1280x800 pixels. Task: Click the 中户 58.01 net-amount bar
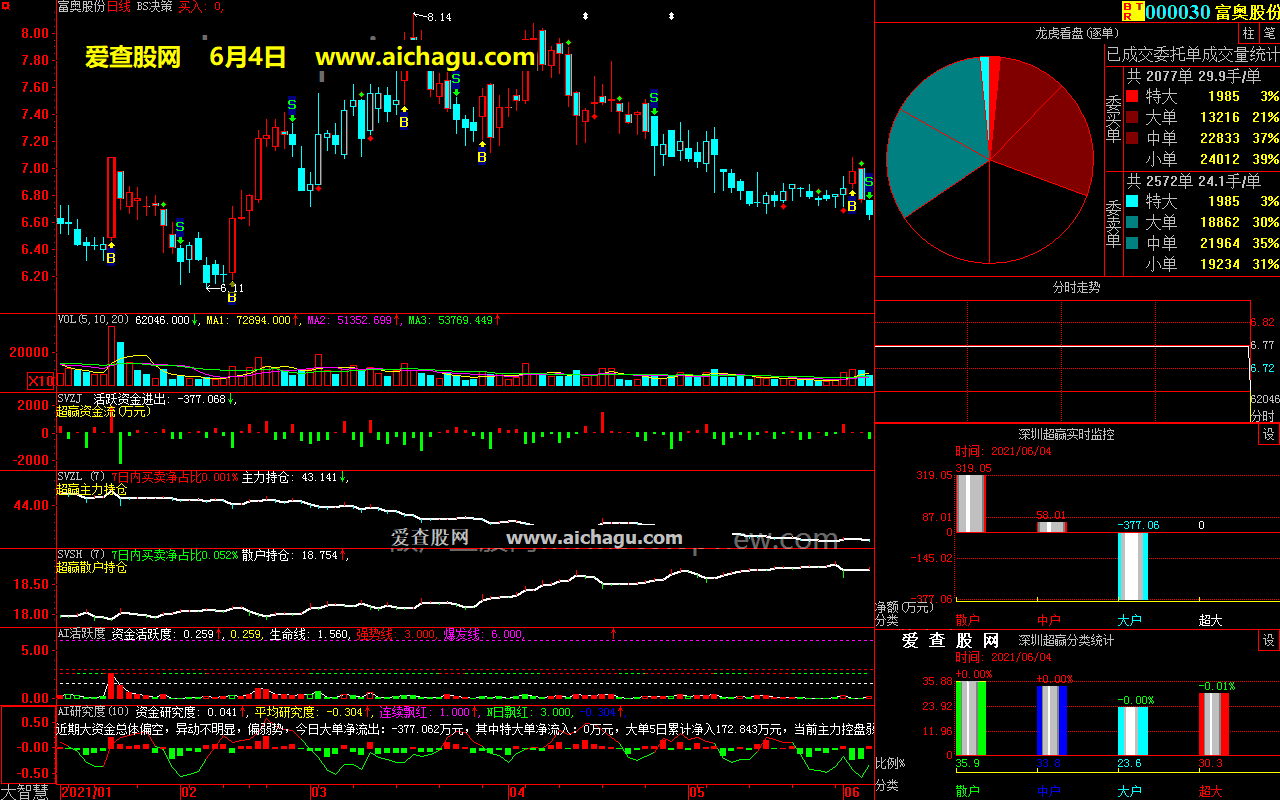[x=1051, y=526]
